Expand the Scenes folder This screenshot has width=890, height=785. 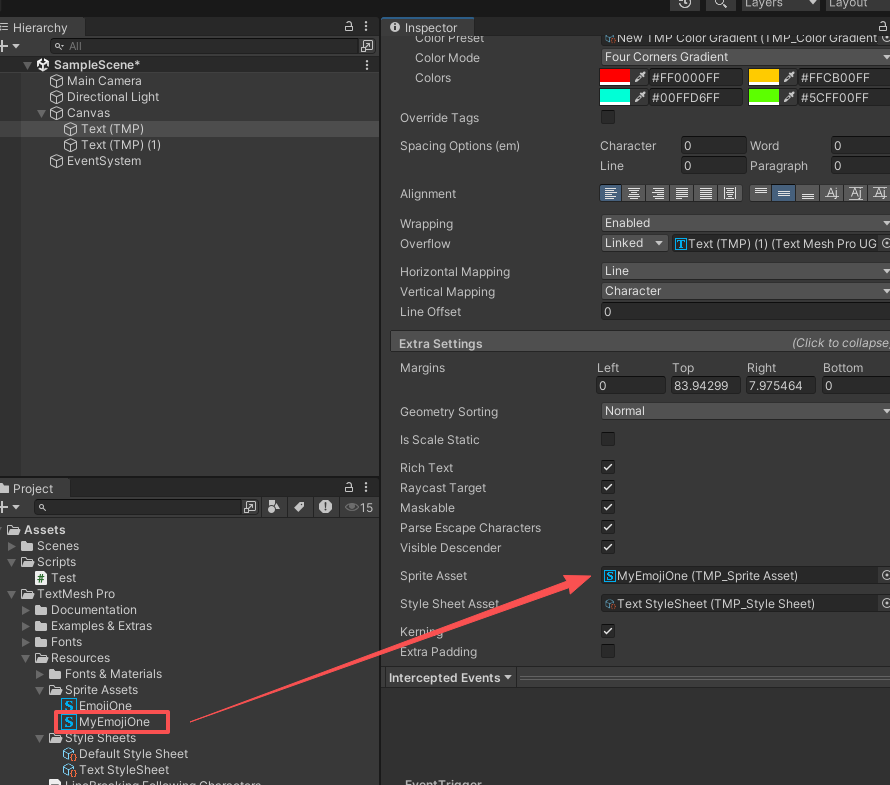tap(12, 545)
